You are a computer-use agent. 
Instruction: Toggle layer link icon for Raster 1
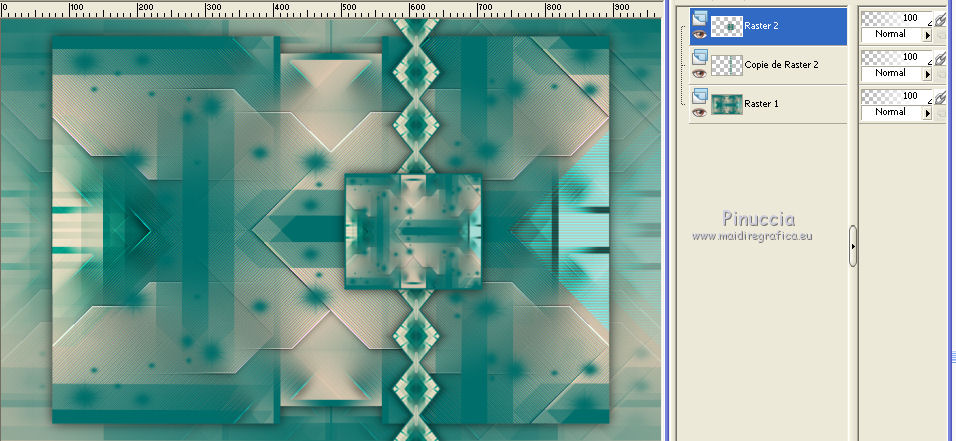pos(940,98)
